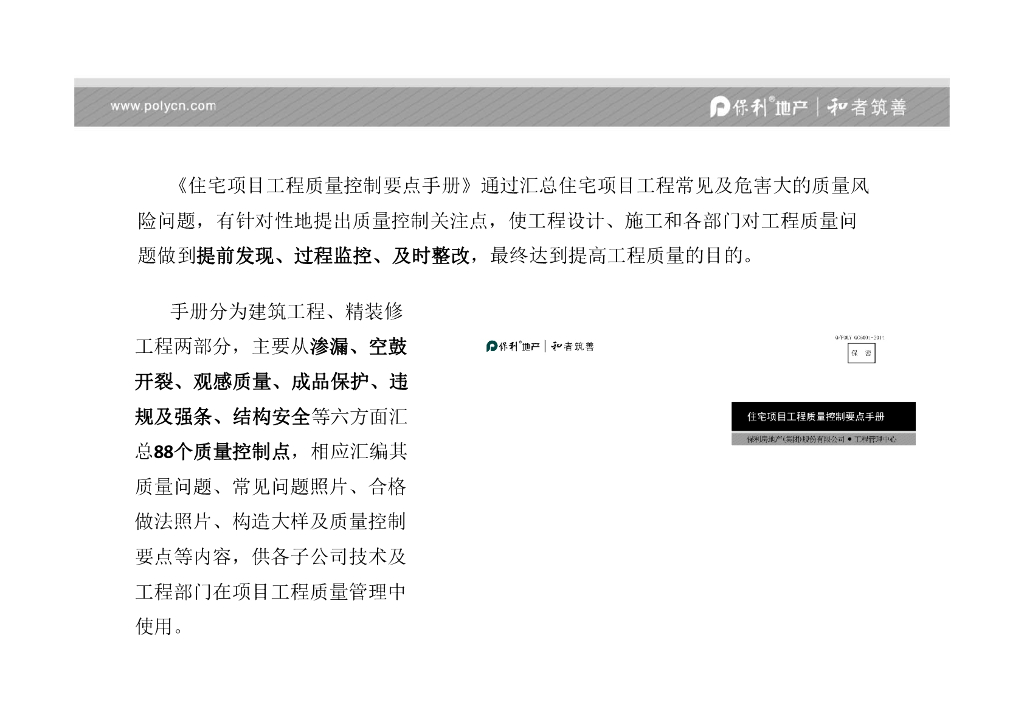
Task: Click the line beginning 手册分为建筑工程
Action: (x=286, y=311)
